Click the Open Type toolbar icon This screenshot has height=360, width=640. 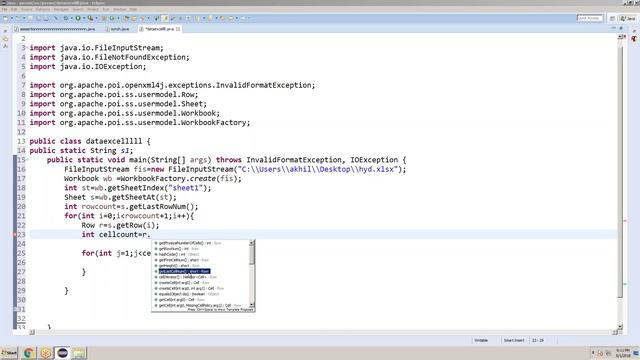[126, 18]
